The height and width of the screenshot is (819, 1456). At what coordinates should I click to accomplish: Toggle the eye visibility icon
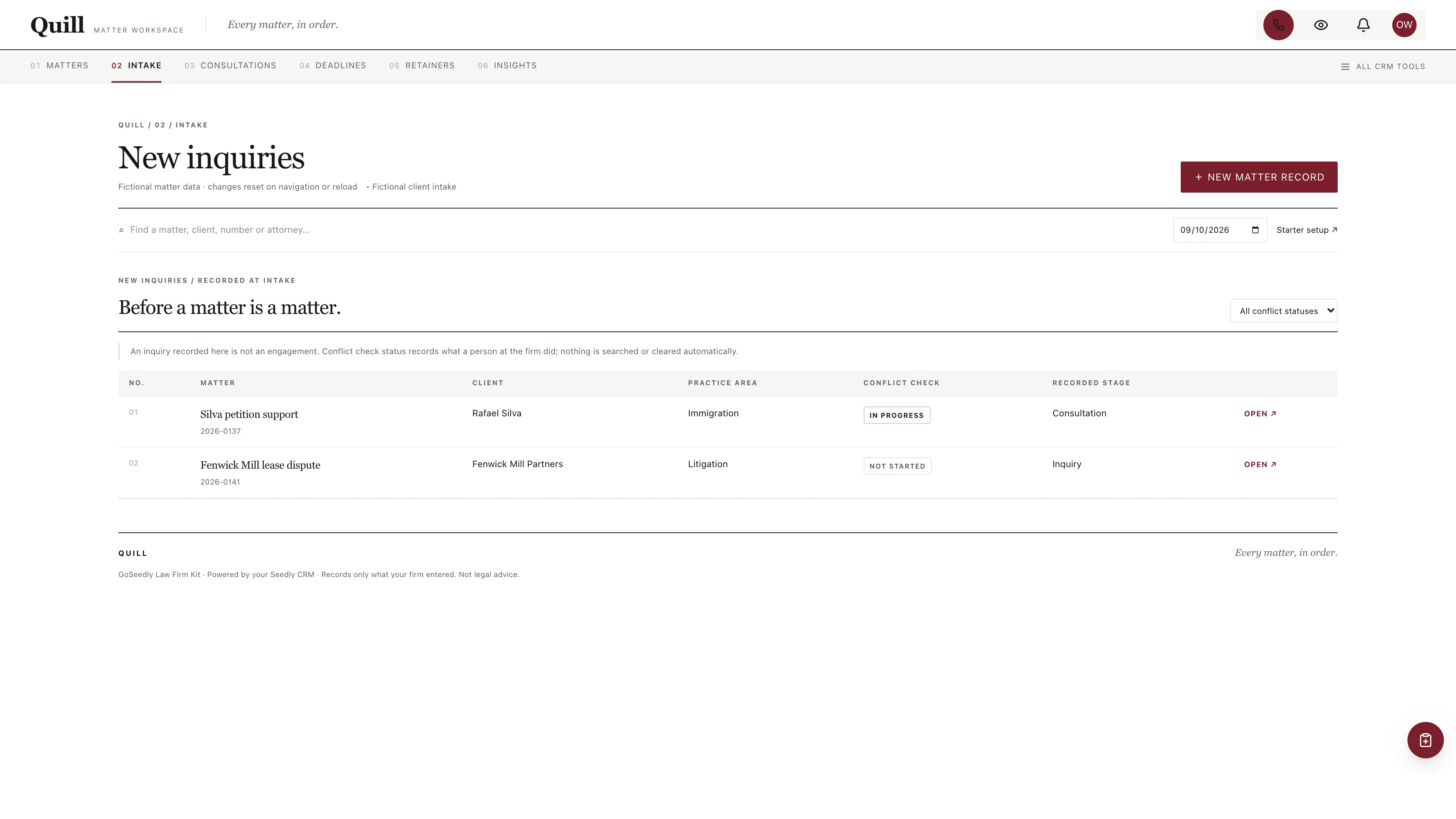pos(1320,25)
